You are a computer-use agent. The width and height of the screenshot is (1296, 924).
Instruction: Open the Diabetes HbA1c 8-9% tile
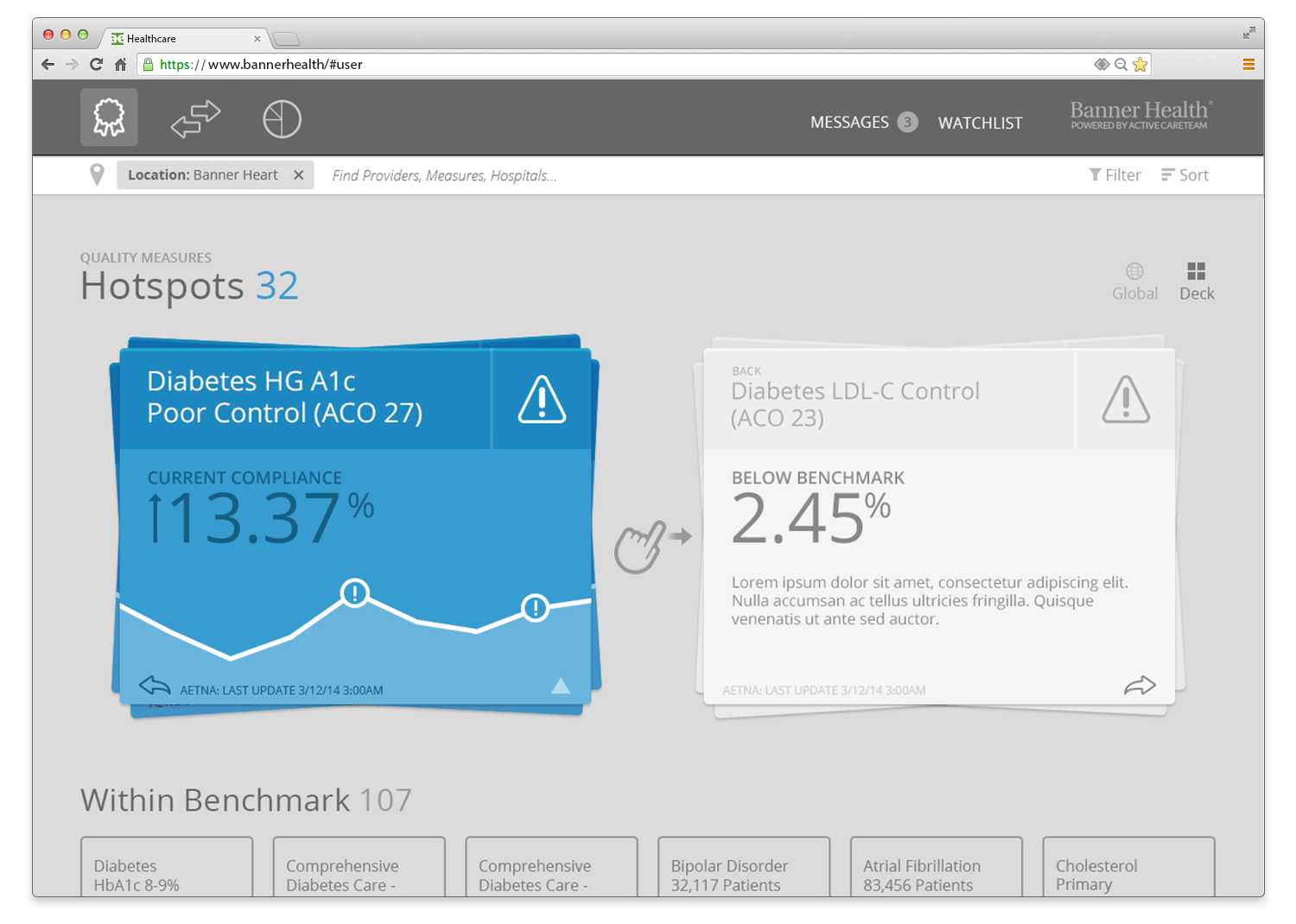pos(167,867)
